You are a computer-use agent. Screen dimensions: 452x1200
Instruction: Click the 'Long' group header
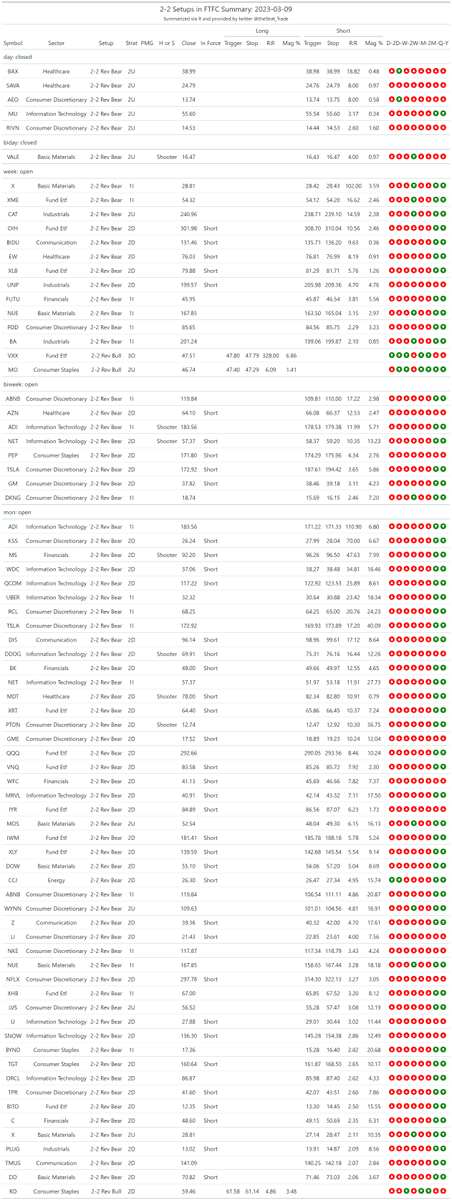[x=262, y=31]
